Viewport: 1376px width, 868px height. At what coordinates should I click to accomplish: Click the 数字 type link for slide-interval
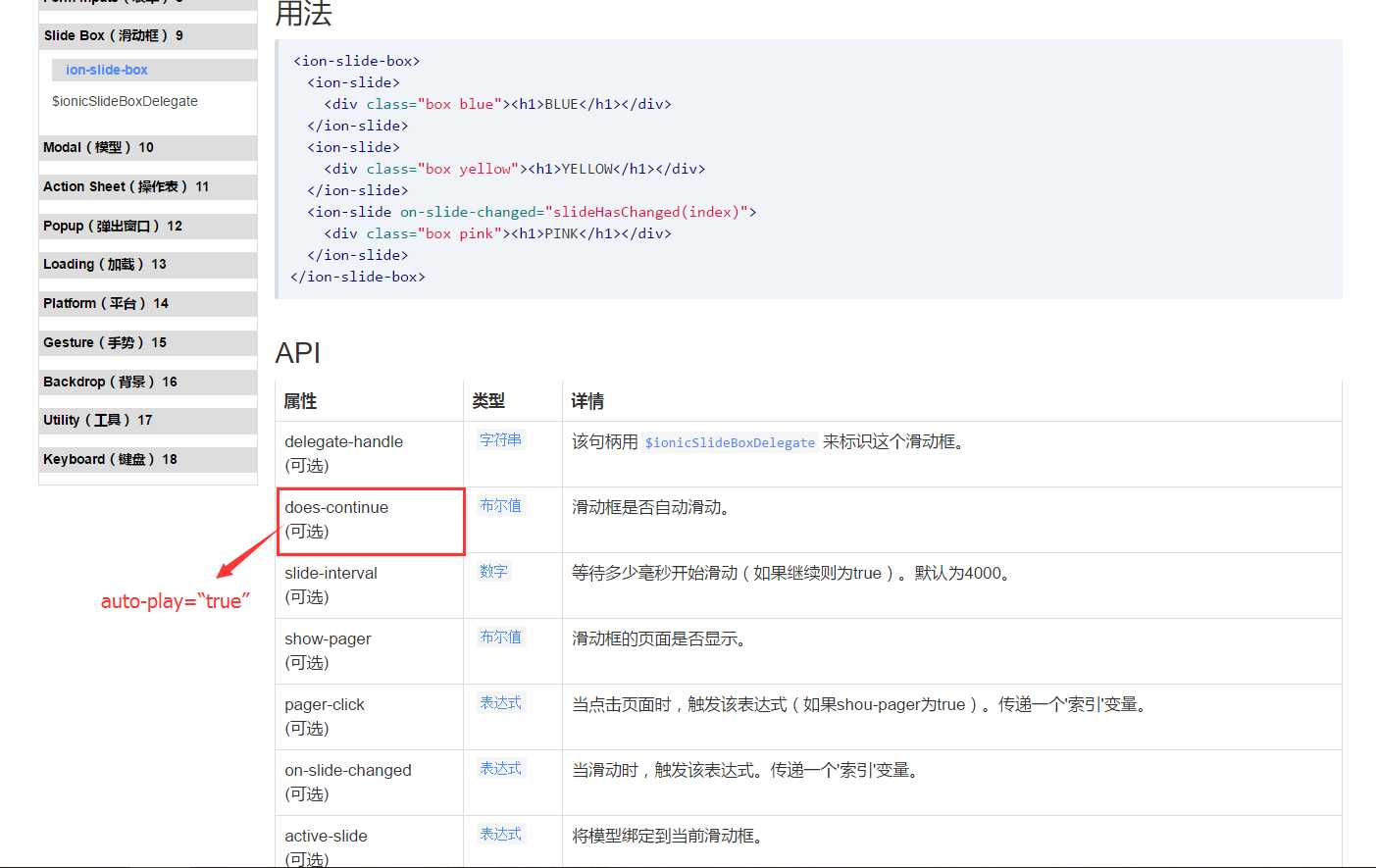click(493, 571)
